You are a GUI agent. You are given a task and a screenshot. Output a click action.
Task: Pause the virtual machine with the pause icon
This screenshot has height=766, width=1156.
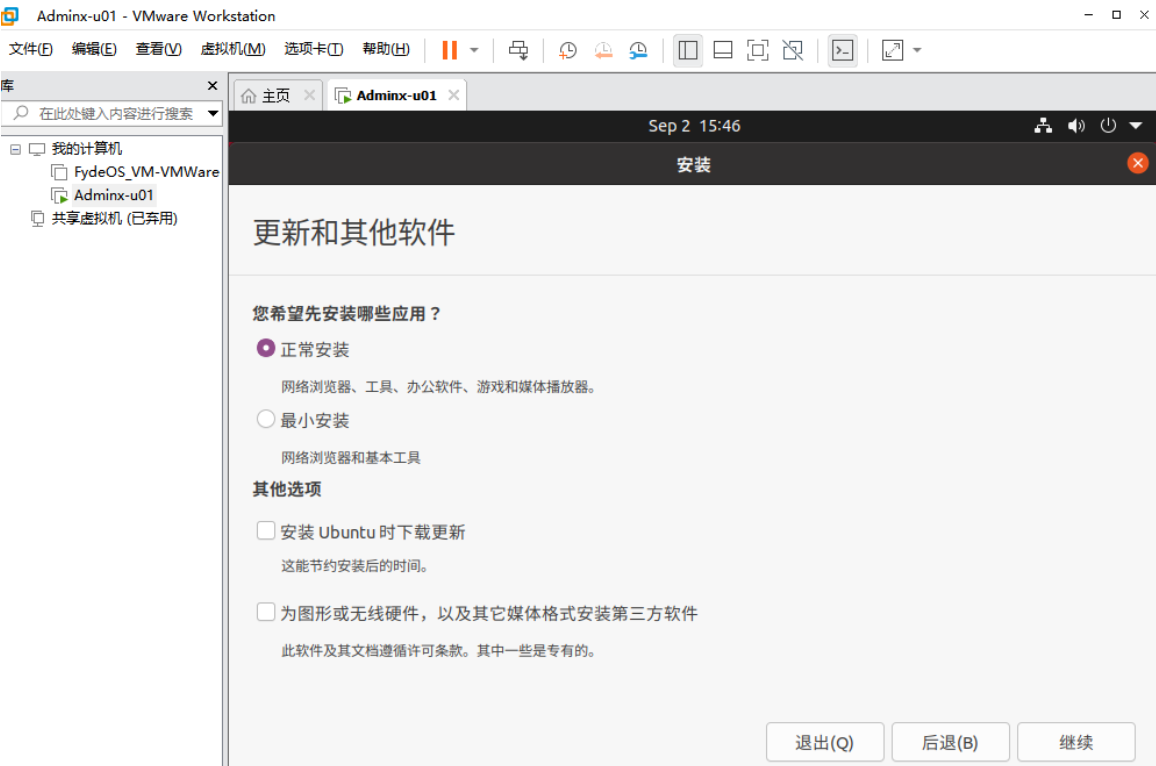pyautogui.click(x=449, y=50)
